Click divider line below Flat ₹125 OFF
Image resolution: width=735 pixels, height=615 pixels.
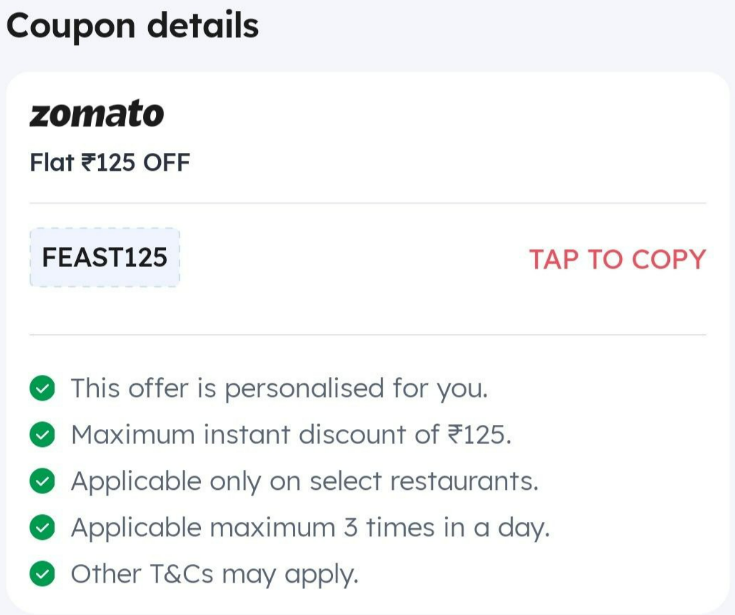(x=368, y=203)
